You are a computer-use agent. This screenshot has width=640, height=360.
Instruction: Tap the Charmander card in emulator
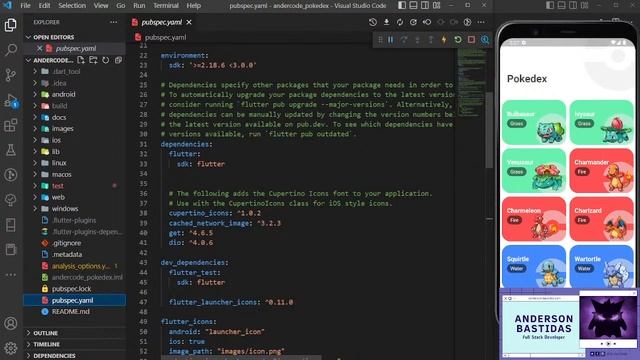click(x=601, y=171)
